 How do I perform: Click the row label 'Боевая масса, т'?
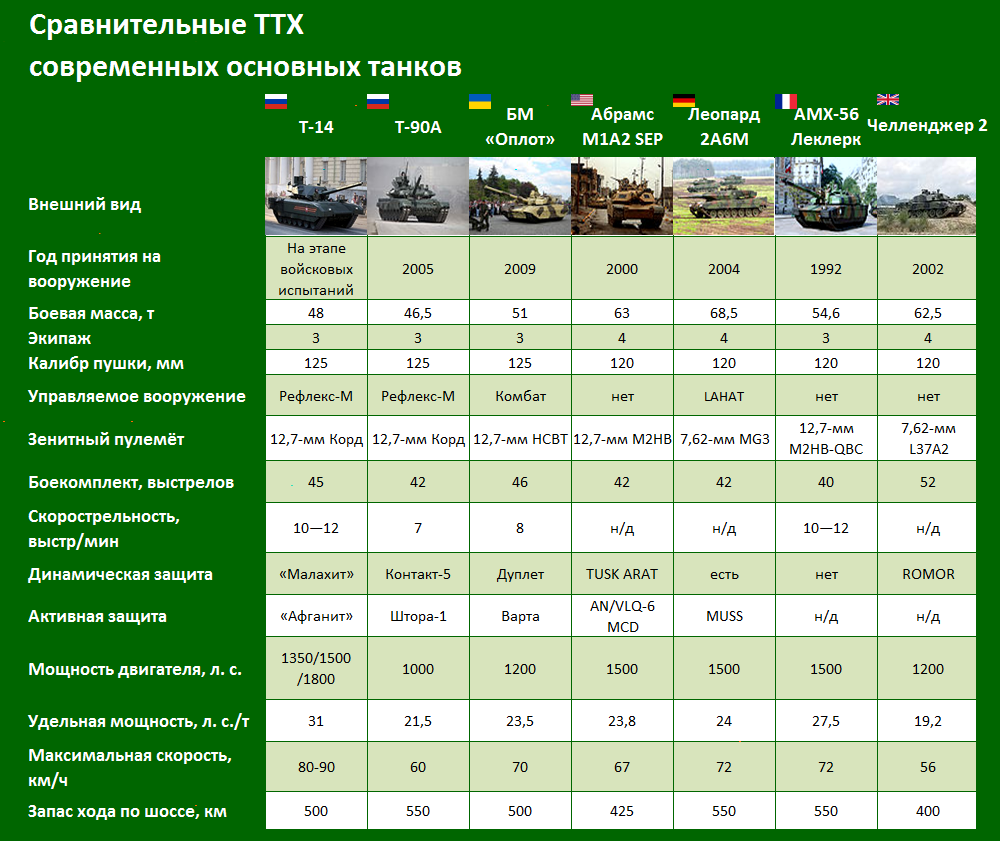click(91, 313)
